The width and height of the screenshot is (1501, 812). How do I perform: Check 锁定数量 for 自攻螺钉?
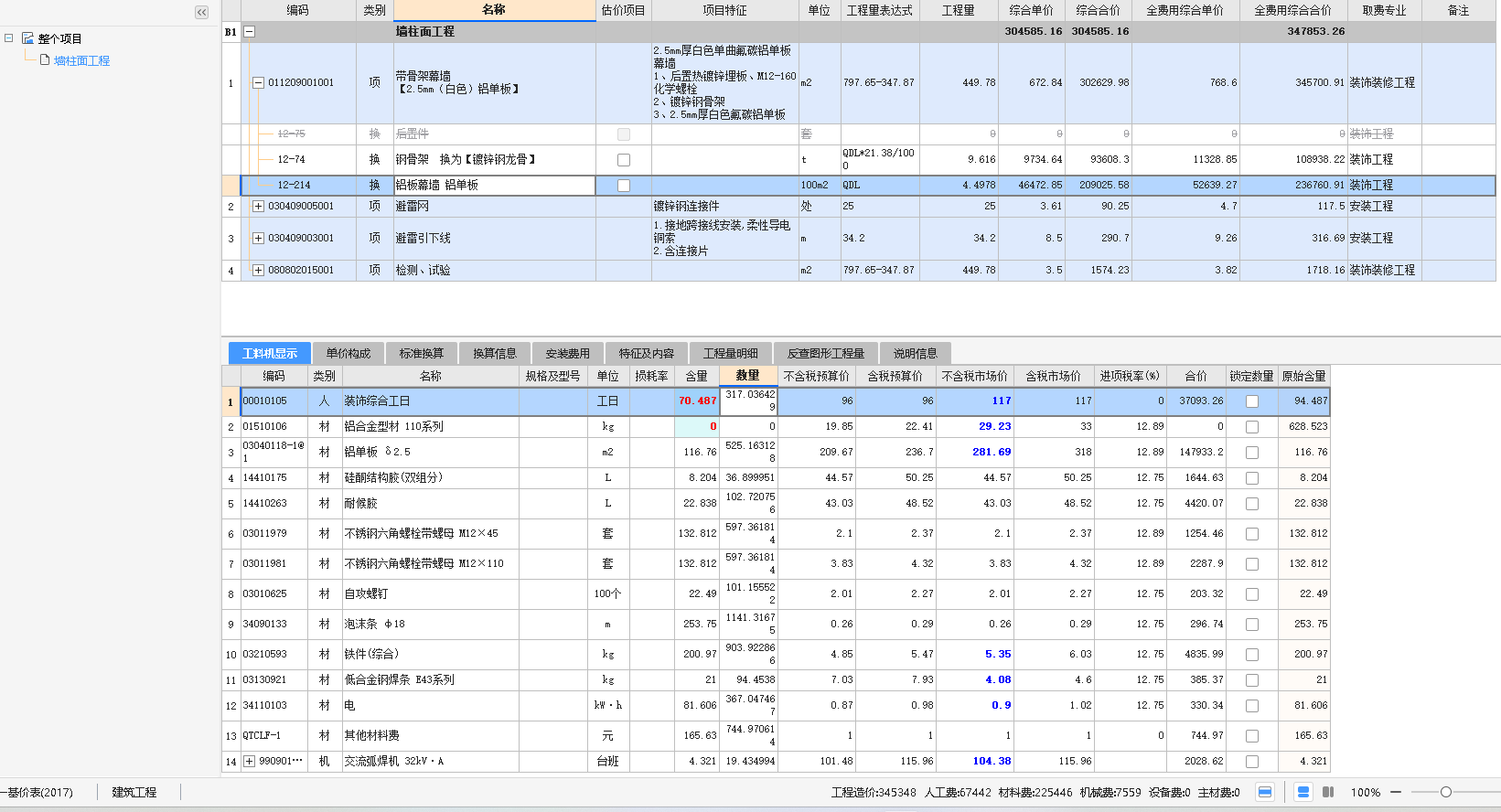point(1252,593)
